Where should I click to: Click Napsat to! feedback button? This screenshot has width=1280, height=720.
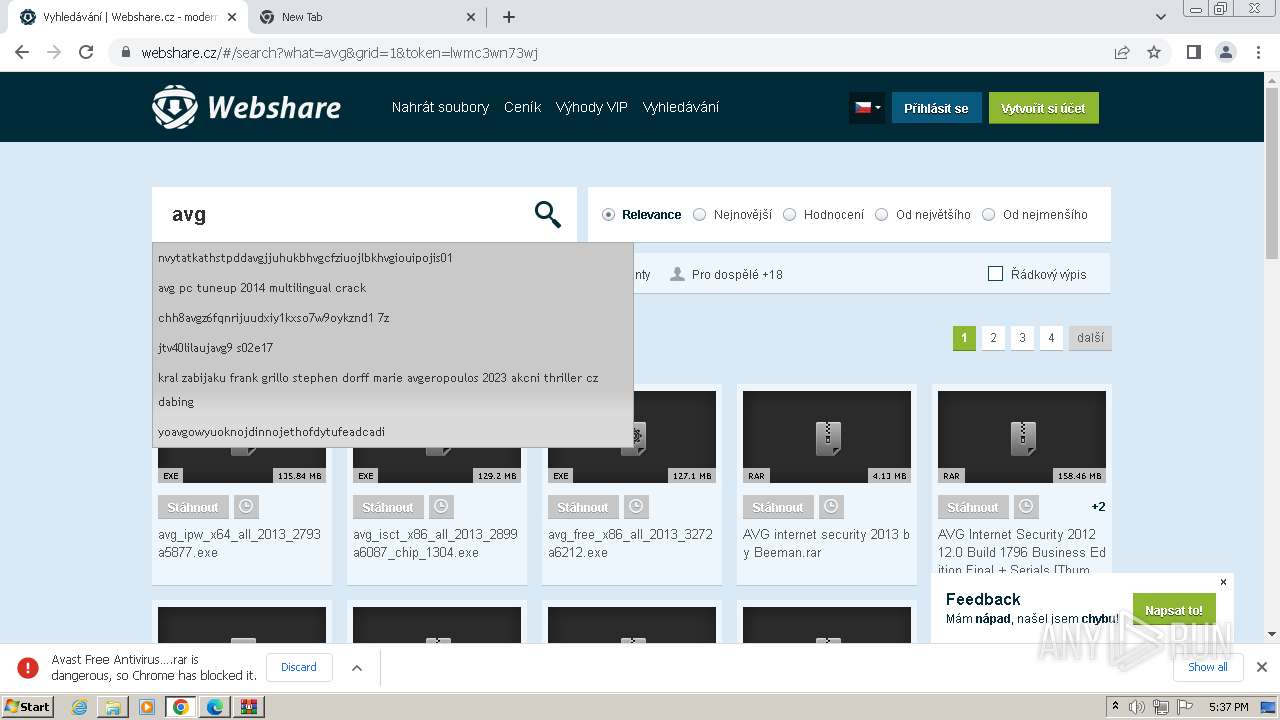1174,610
